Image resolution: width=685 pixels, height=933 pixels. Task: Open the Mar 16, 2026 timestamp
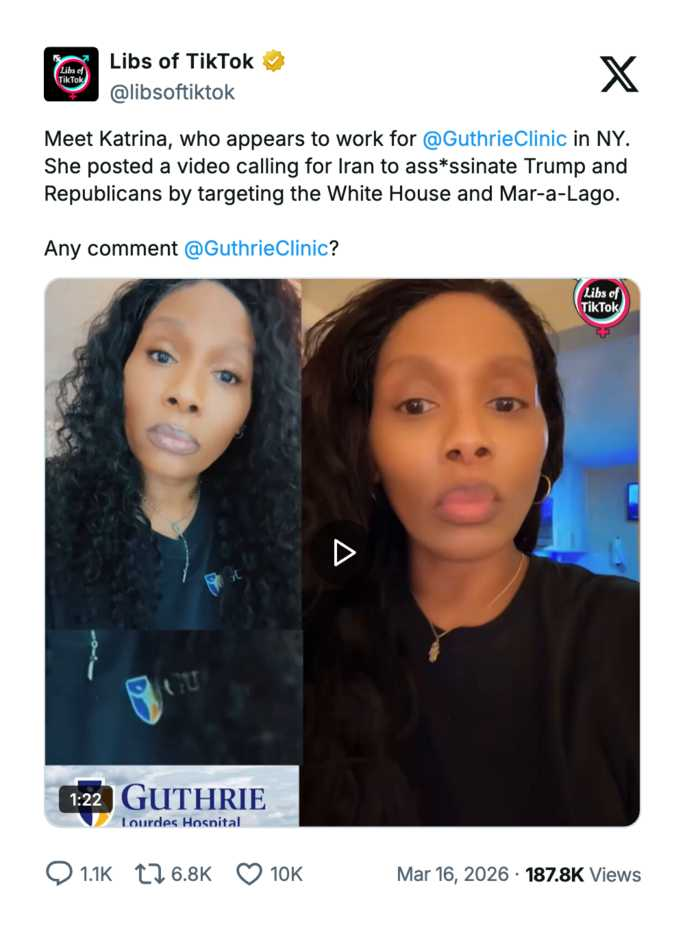[453, 874]
